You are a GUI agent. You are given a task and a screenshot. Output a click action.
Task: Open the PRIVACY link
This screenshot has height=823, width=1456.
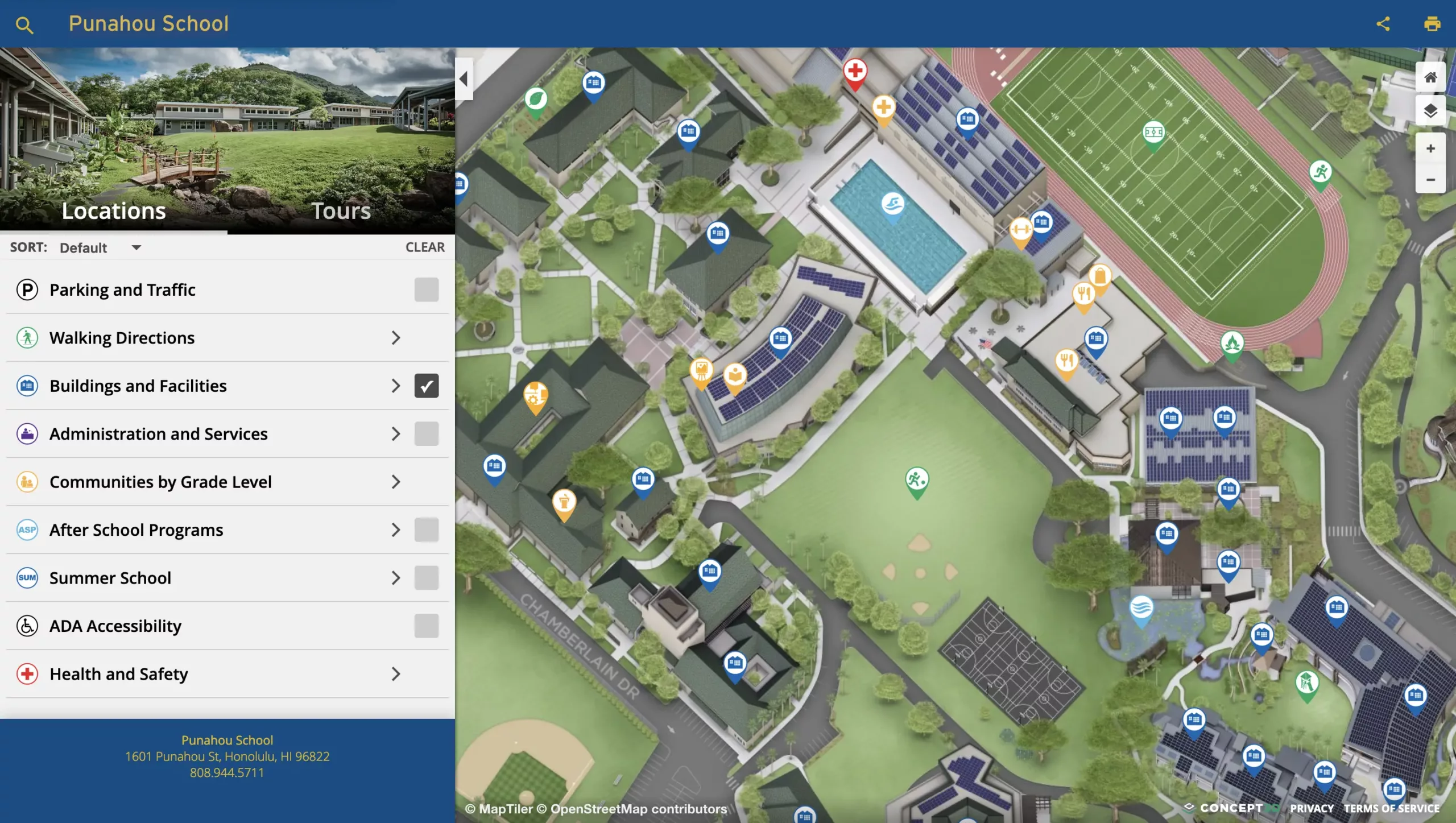(1312, 808)
